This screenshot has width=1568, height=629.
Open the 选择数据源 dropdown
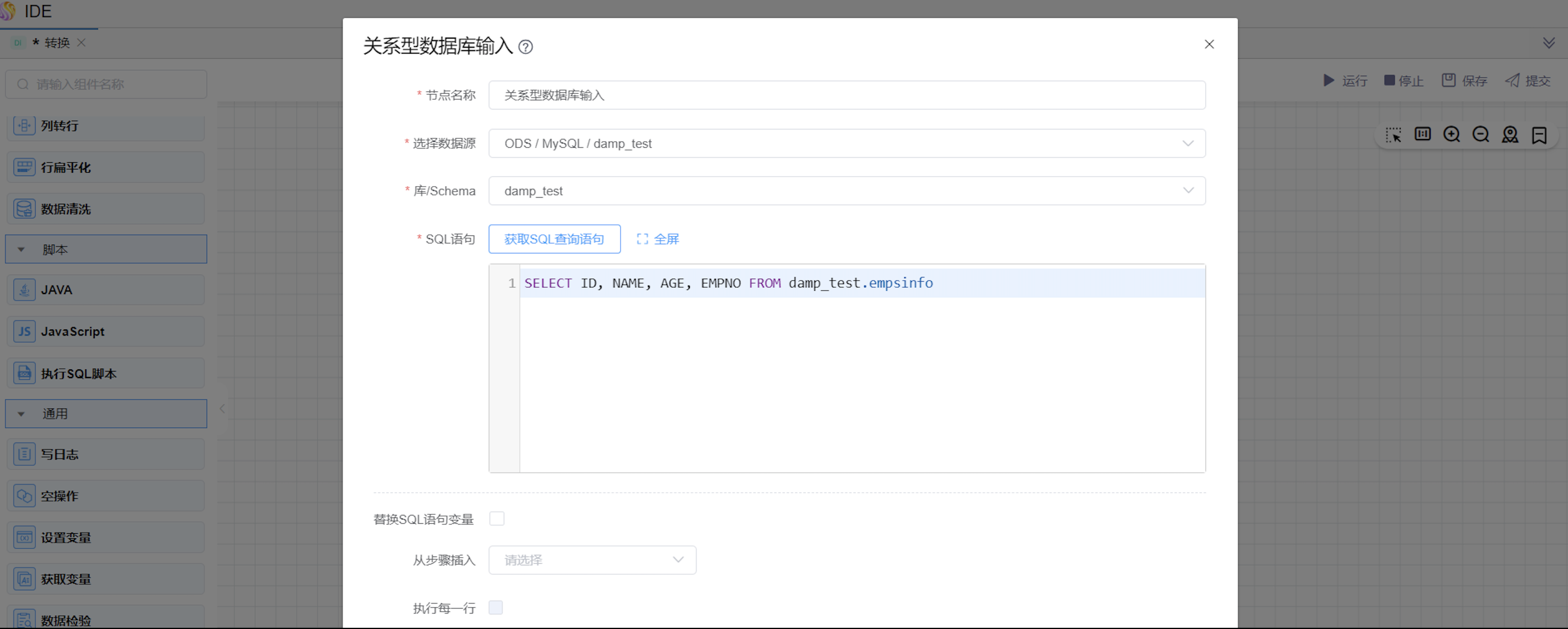(x=846, y=143)
